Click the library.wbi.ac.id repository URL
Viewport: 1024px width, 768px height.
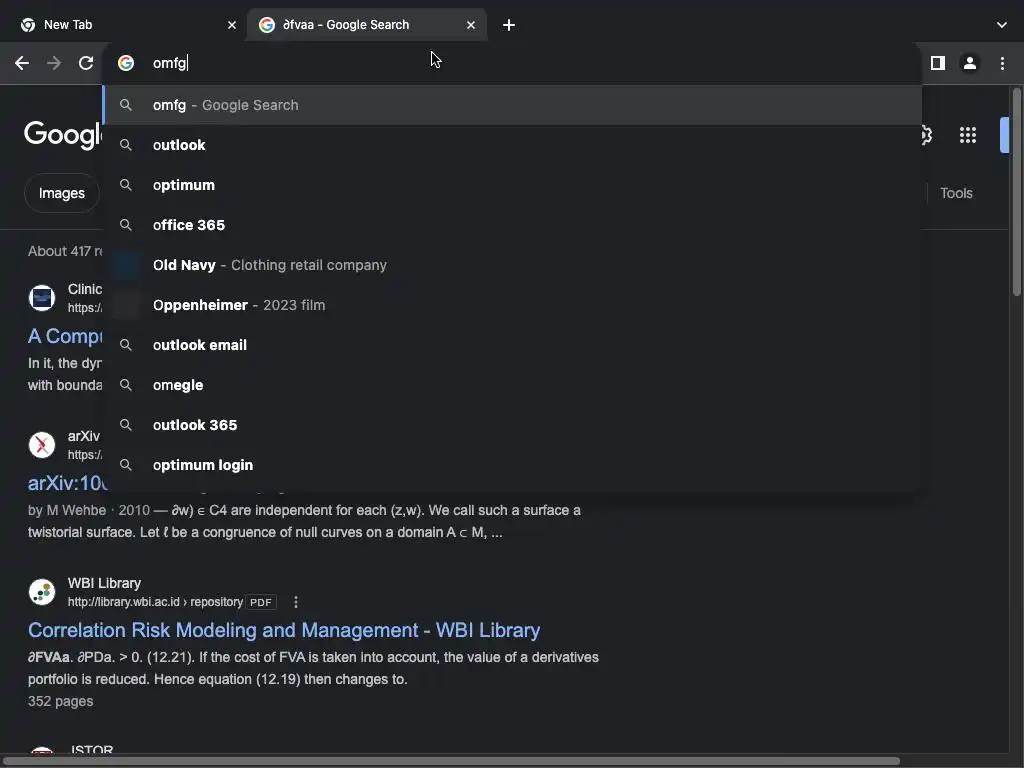(x=155, y=602)
